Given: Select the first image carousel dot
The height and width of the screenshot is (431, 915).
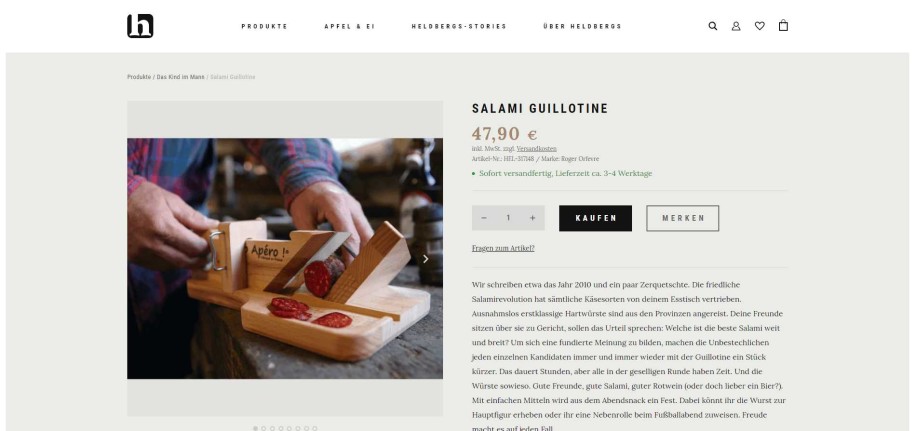Looking at the screenshot, I should (255, 428).
